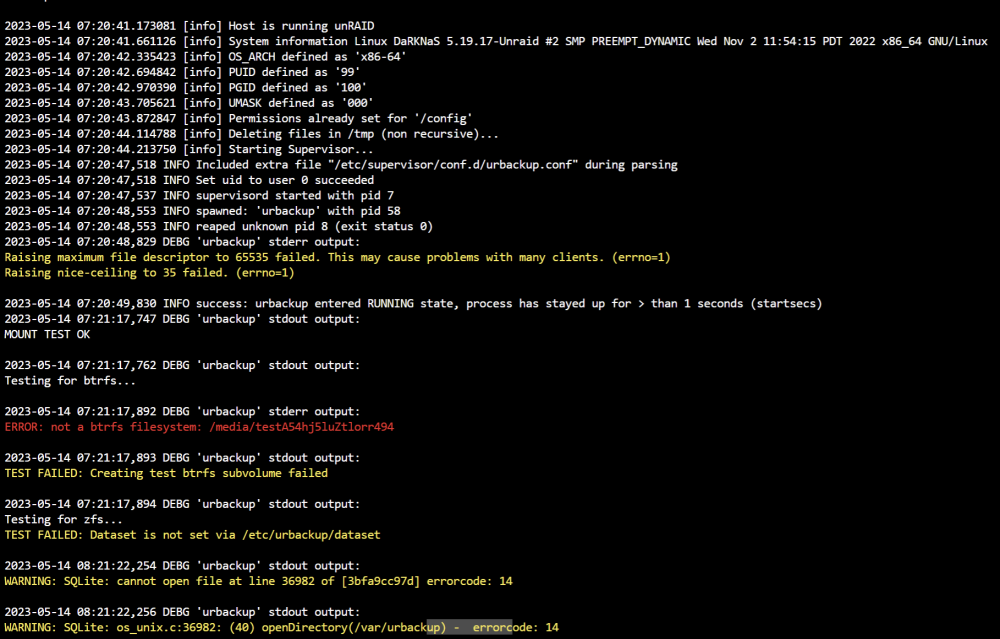The image size is (1000, 639).
Task: Click the 'Testing for btrfs...' line
Action: [x=70, y=381]
